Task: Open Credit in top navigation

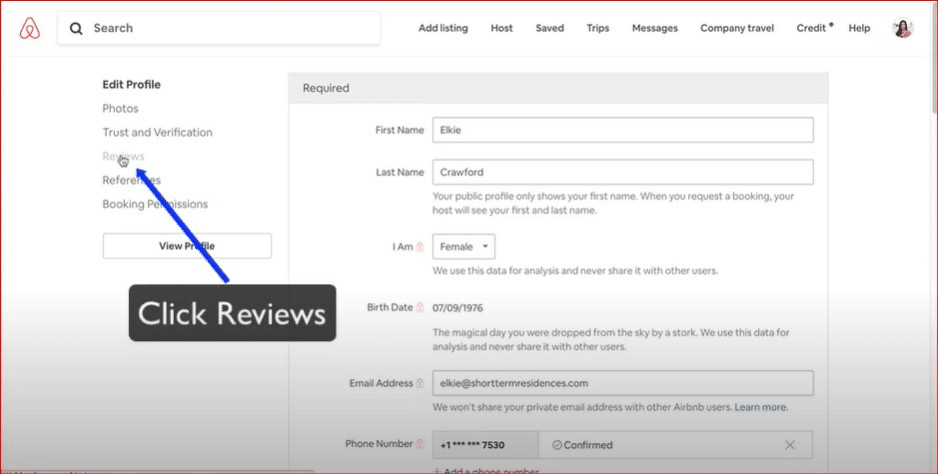Action: coord(811,28)
